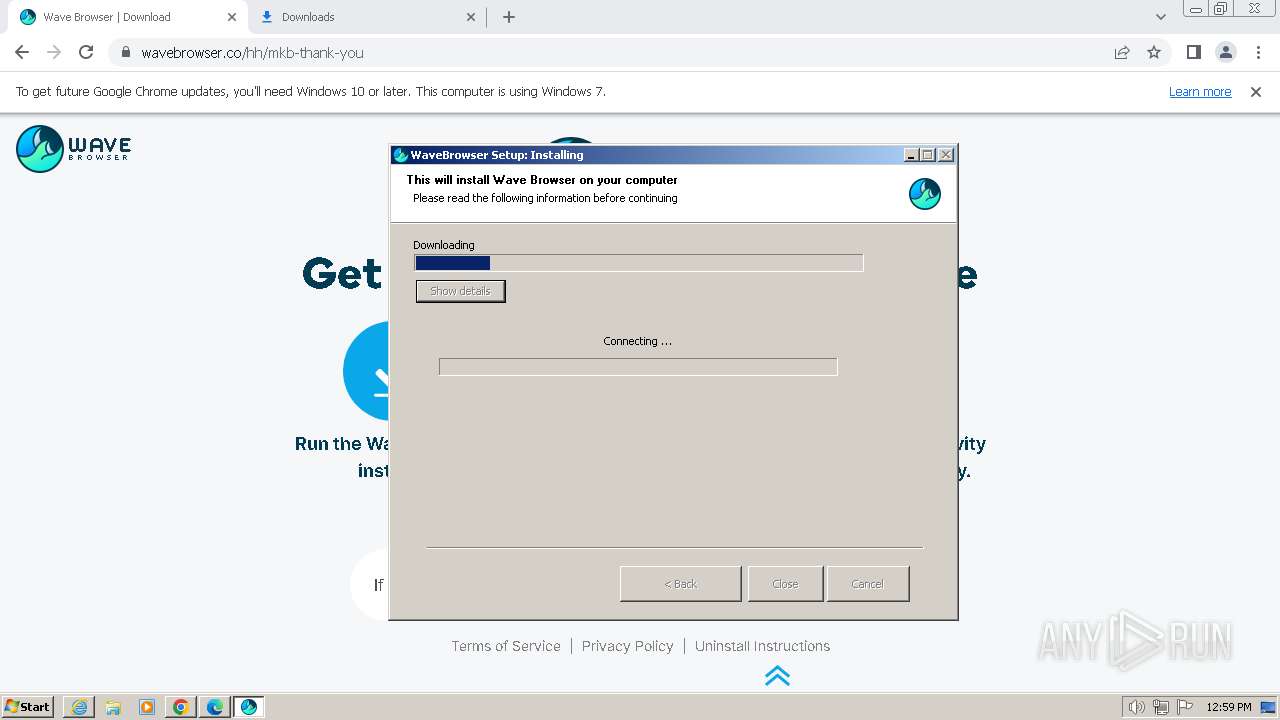Open Chrome three-dot menu
This screenshot has height=720, width=1280.
coord(1257,52)
